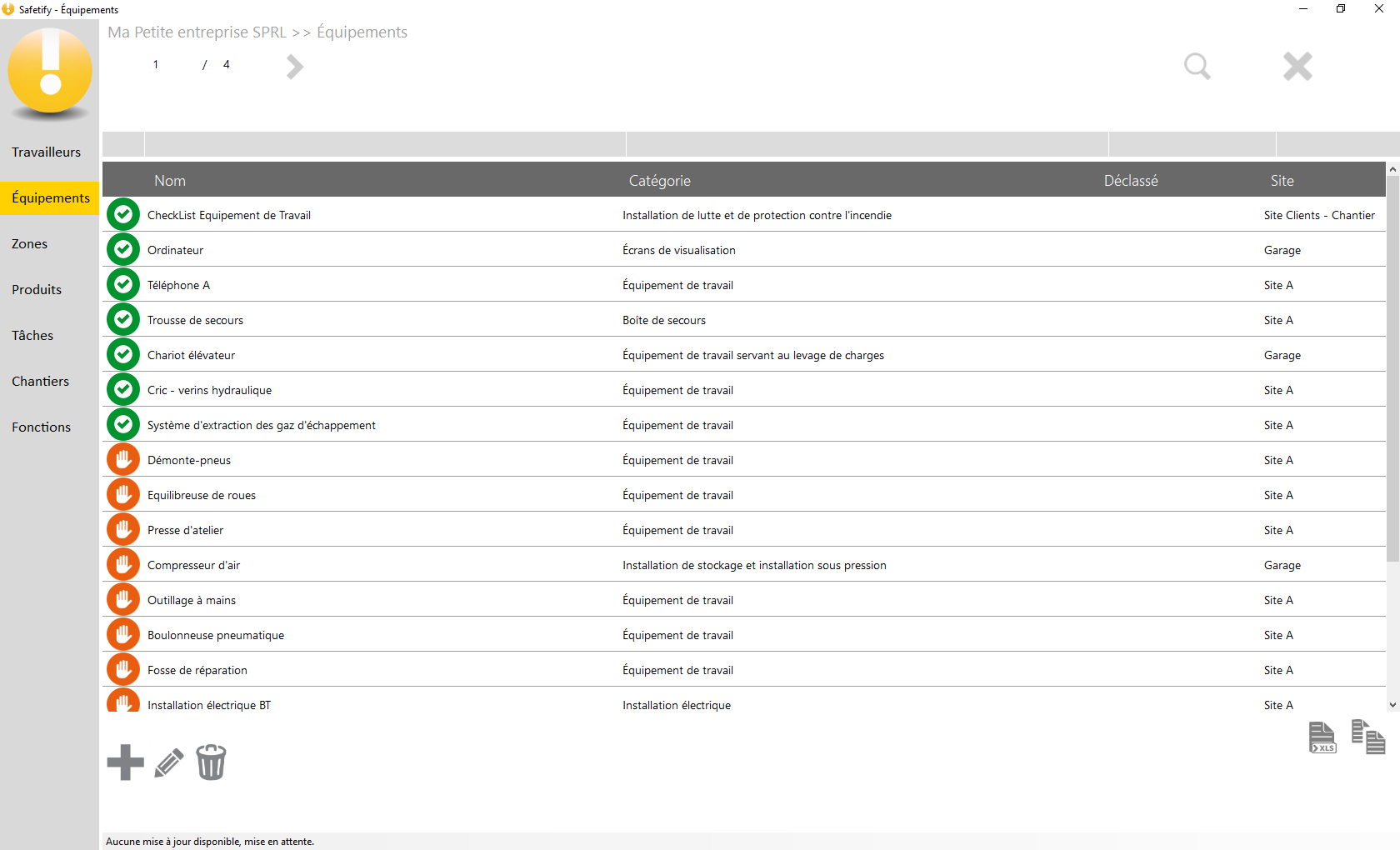Screen dimensions: 1400x850
Task: Sort by the Nom column header
Action: (x=170, y=181)
